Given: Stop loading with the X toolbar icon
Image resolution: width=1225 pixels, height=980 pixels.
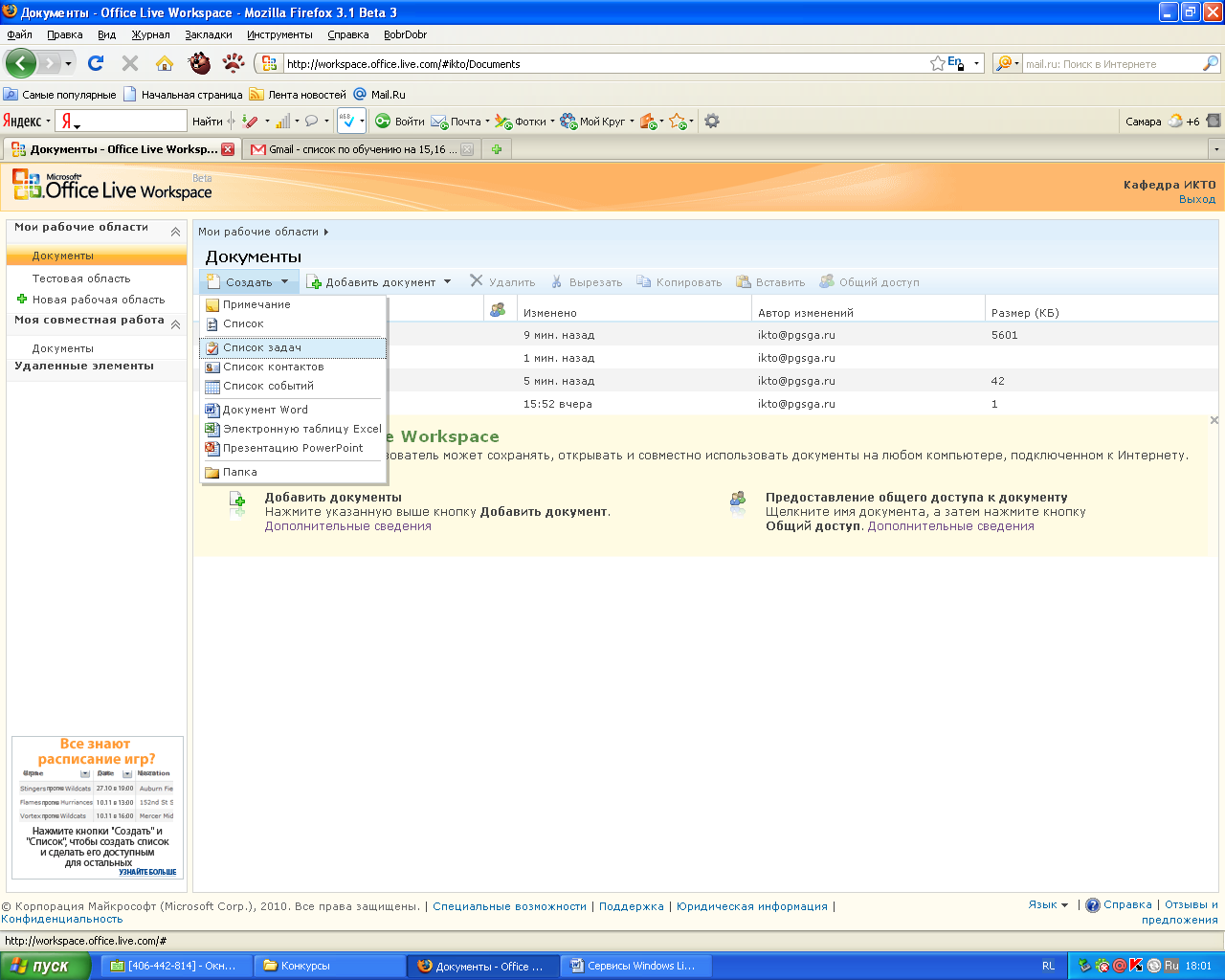Looking at the screenshot, I should point(130,63).
